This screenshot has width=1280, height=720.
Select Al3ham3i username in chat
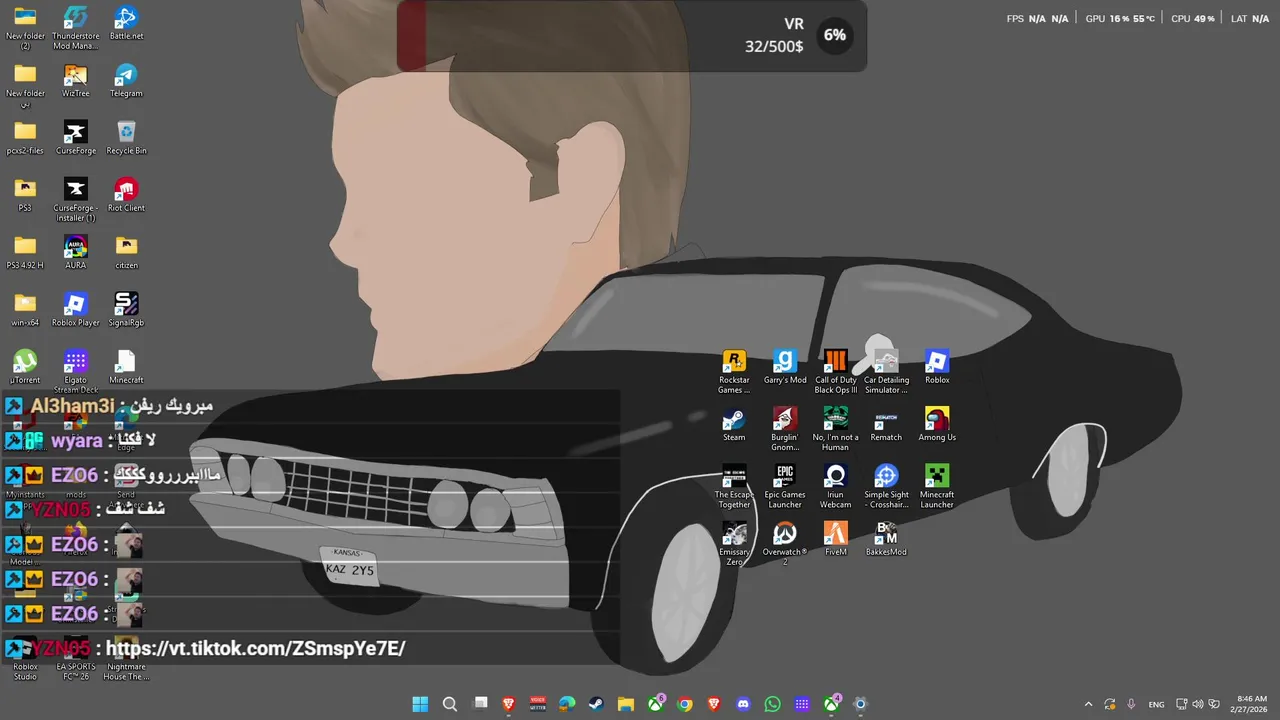pos(72,406)
